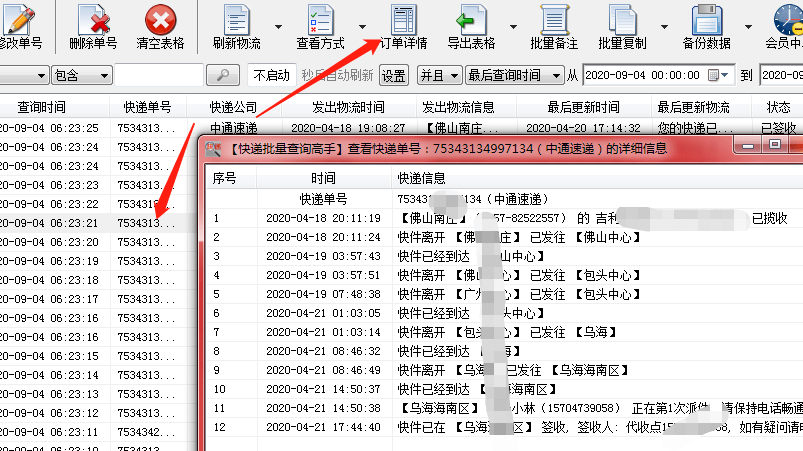803x451 pixels.
Task: Expand the 并且 logic dropdown
Action: click(x=439, y=75)
